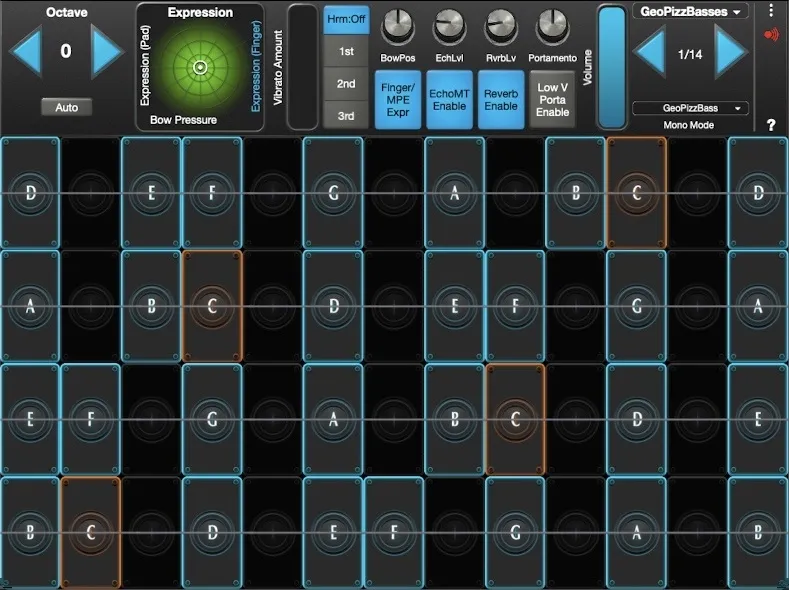Select the 3rd harmonic option
Viewport: 789px width, 590px height.
(346, 116)
